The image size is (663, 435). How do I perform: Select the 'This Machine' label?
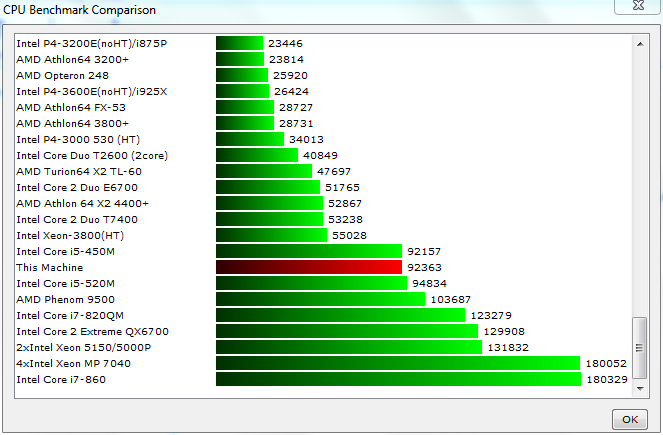[49, 268]
